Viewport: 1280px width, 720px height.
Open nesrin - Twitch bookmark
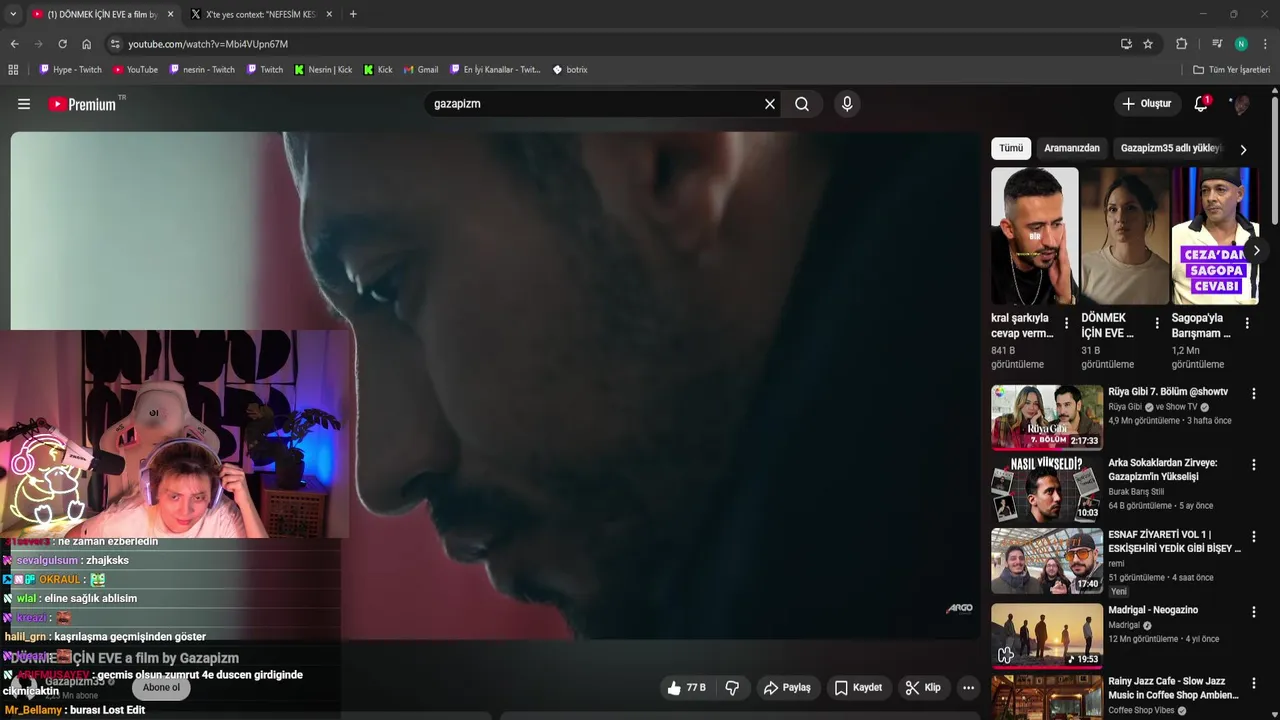click(x=202, y=70)
